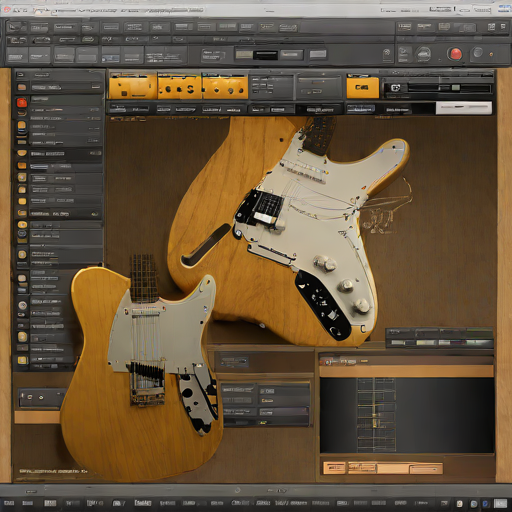Click the dark graph display in the bottom-right panel
This screenshot has width=512, height=512.
click(407, 415)
